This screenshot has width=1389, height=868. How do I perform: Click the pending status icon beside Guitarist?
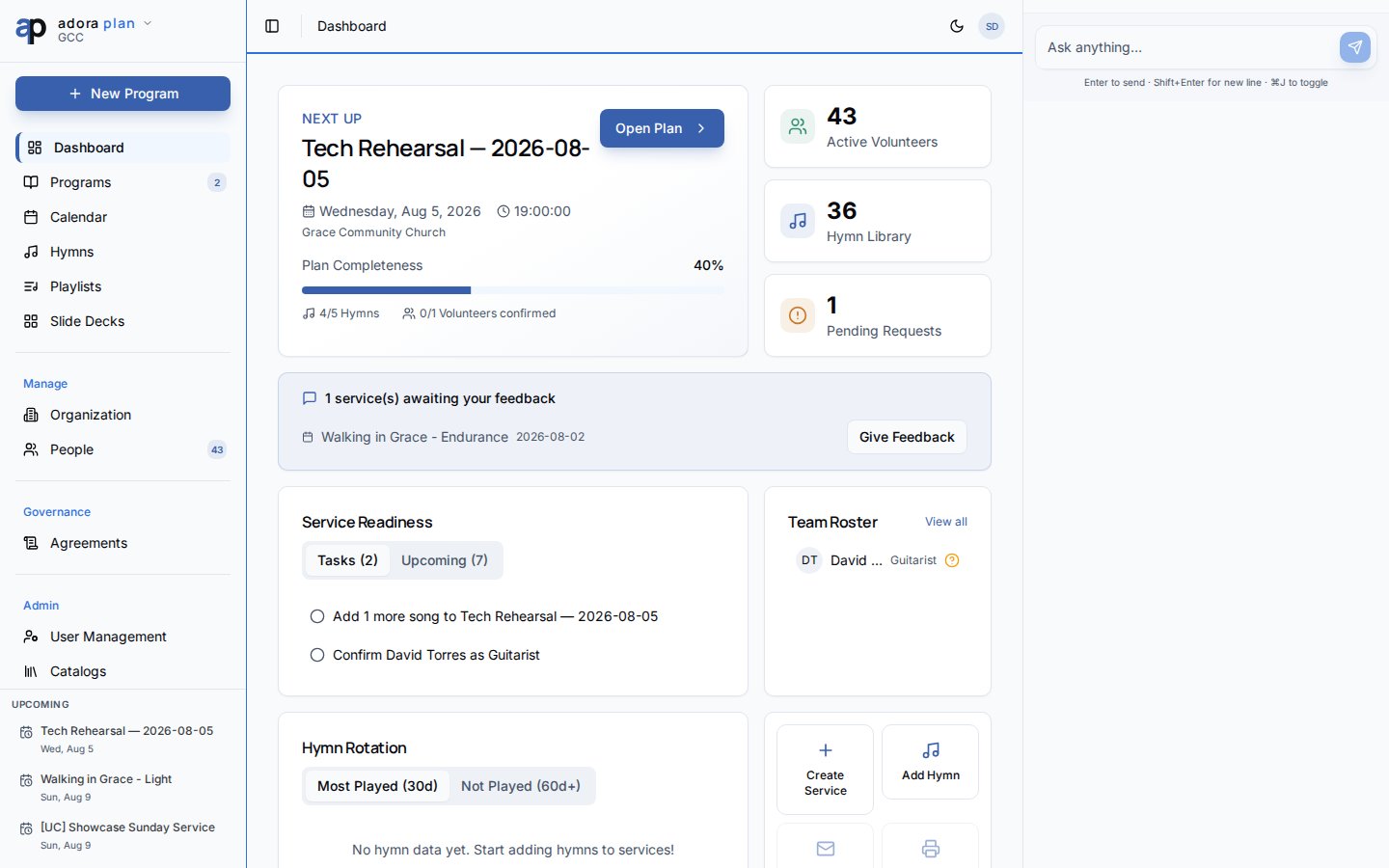tap(952, 560)
